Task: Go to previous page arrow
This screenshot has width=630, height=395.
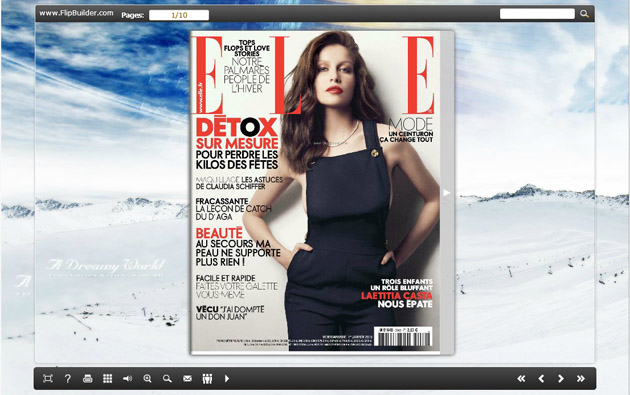Action: pyautogui.click(x=541, y=379)
